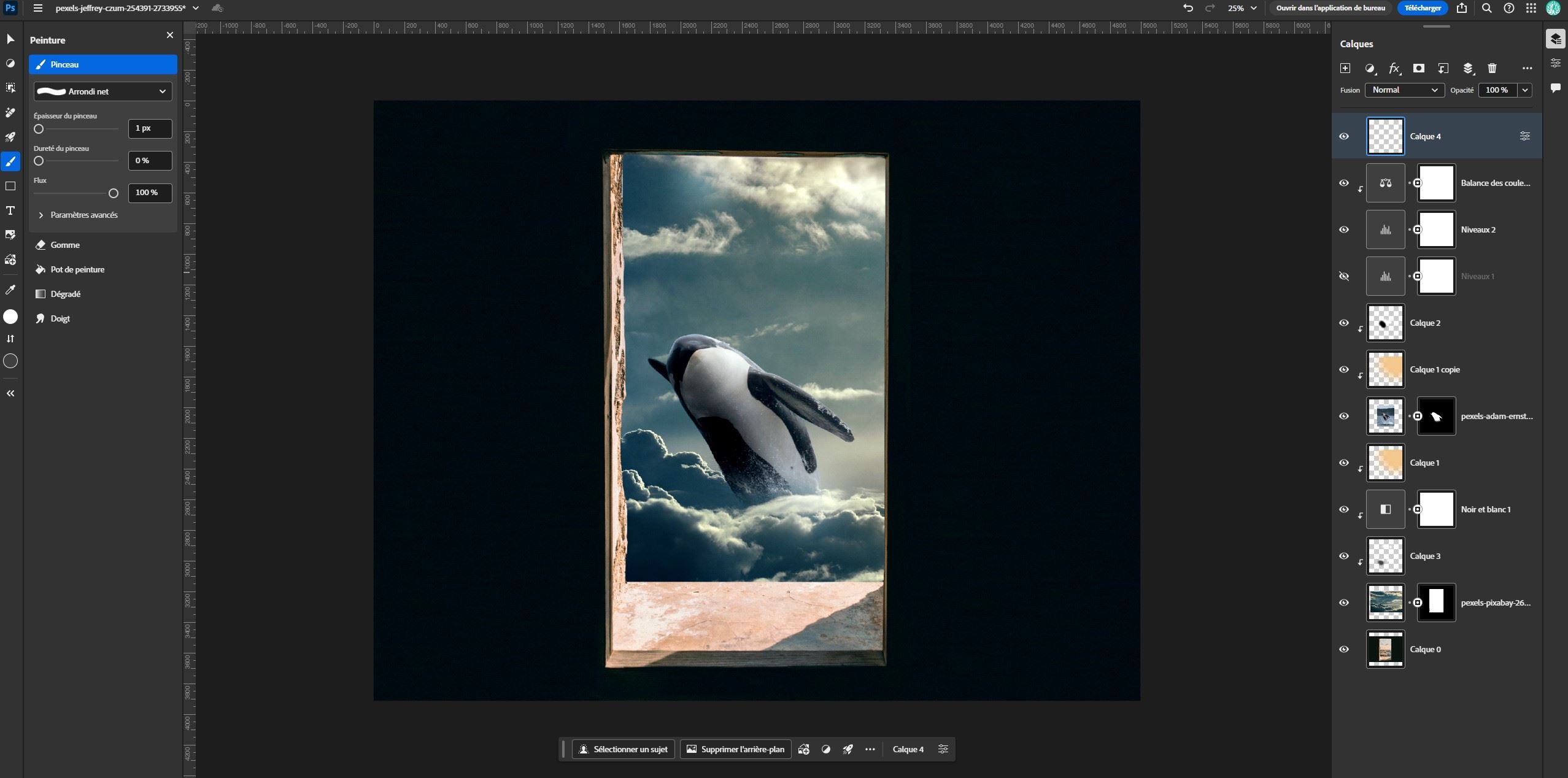Open the search magnifier
The image size is (1568, 778).
pyautogui.click(x=1486, y=8)
